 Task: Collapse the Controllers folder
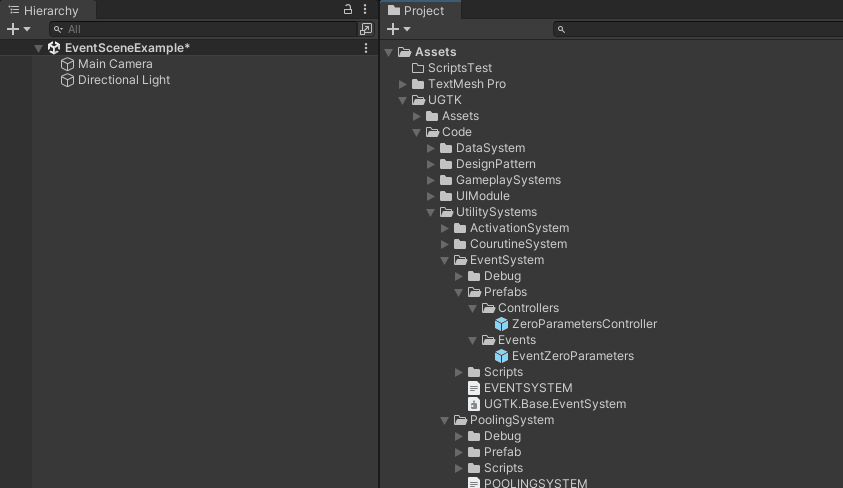[473, 308]
